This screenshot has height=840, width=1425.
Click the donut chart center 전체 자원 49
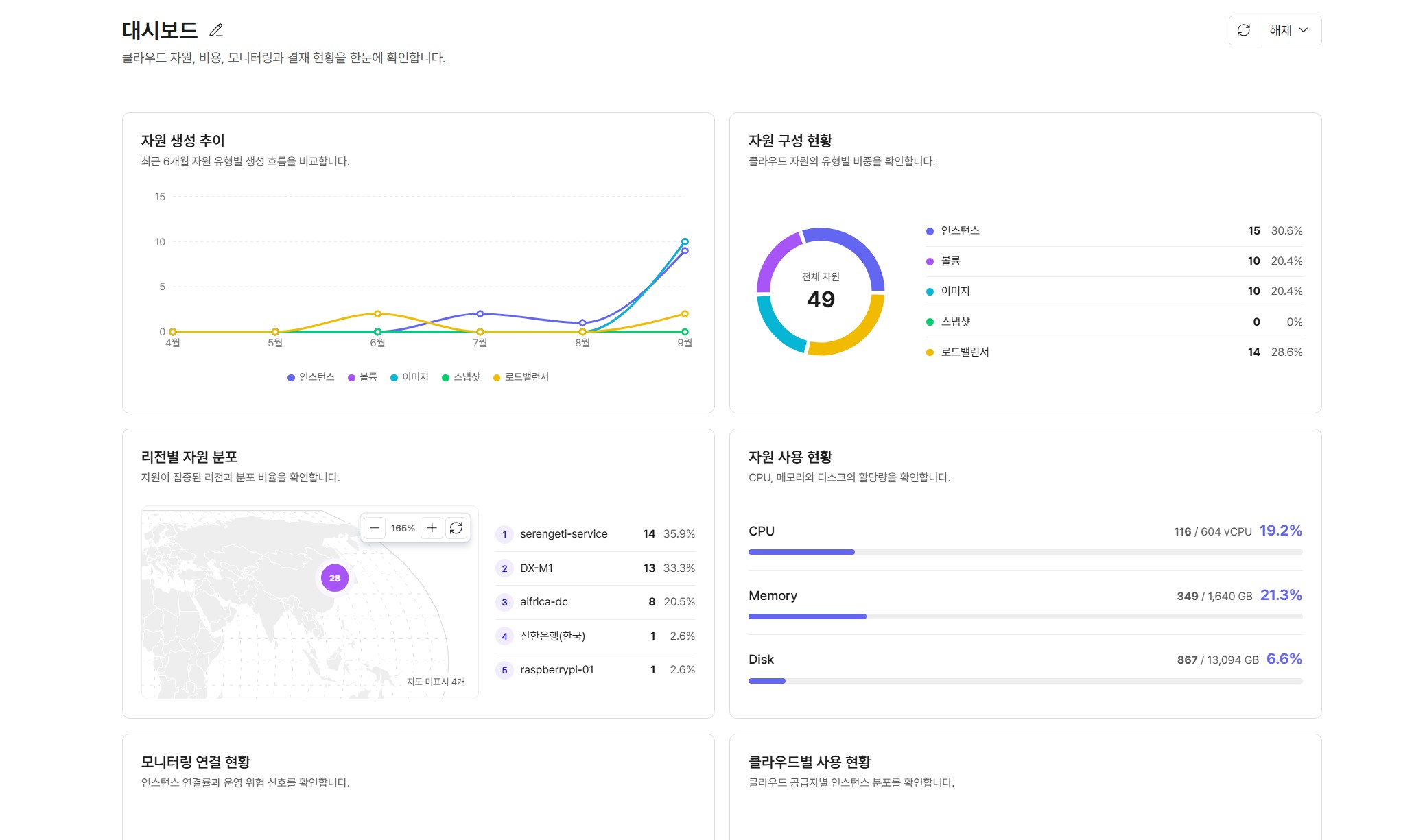(821, 291)
